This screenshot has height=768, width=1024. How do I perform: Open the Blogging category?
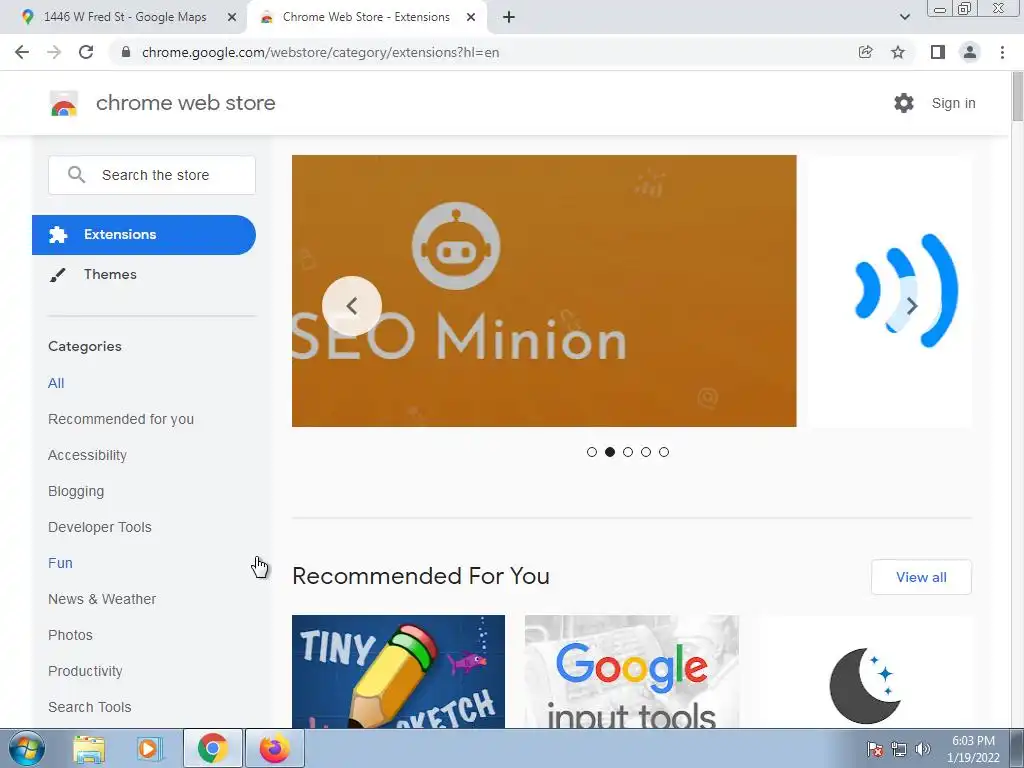pyautogui.click(x=76, y=491)
